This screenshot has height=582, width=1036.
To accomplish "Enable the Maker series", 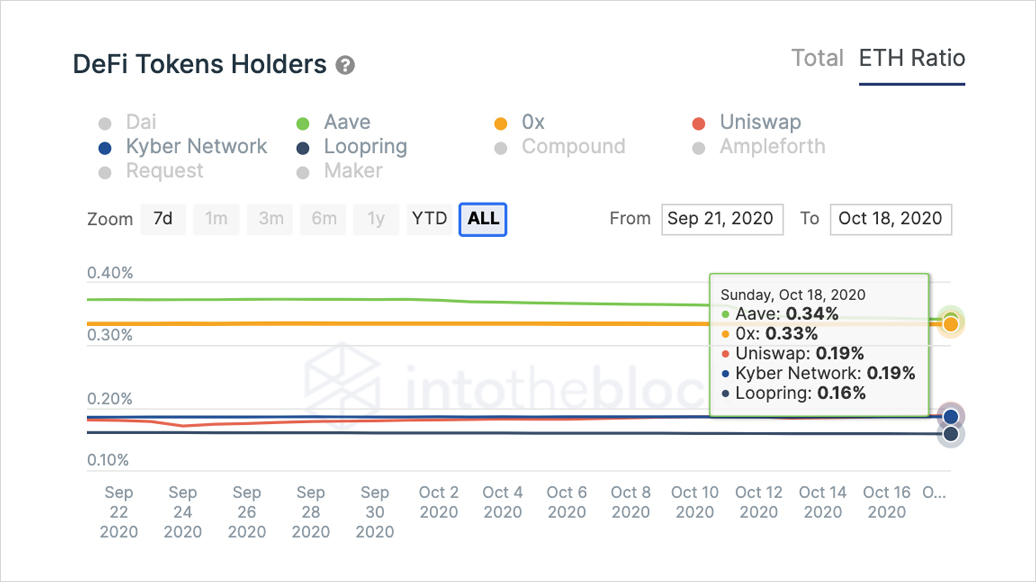I will tap(352, 171).
